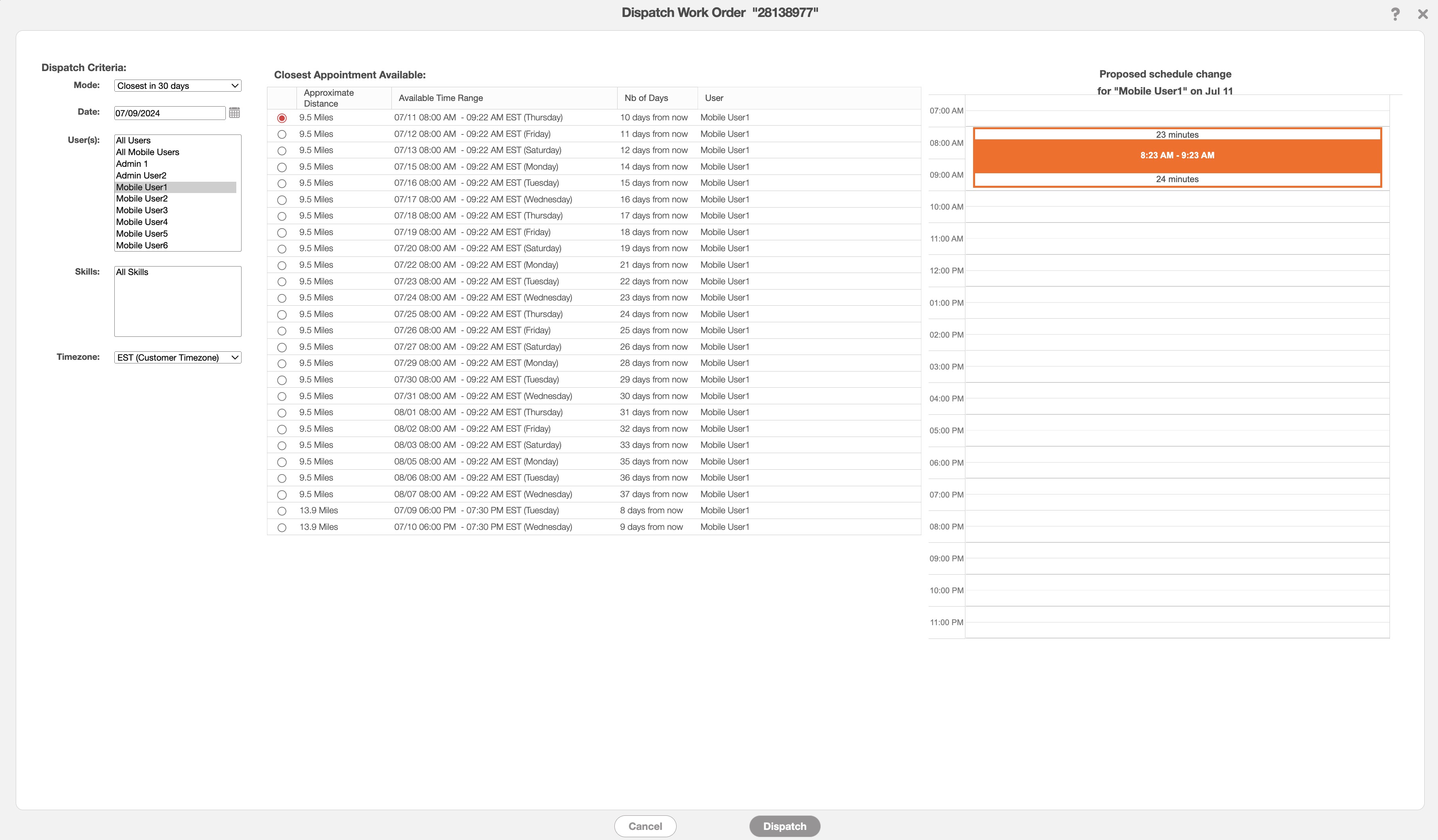The height and width of the screenshot is (840, 1438).
Task: Open the Mode dropdown
Action: 177,86
